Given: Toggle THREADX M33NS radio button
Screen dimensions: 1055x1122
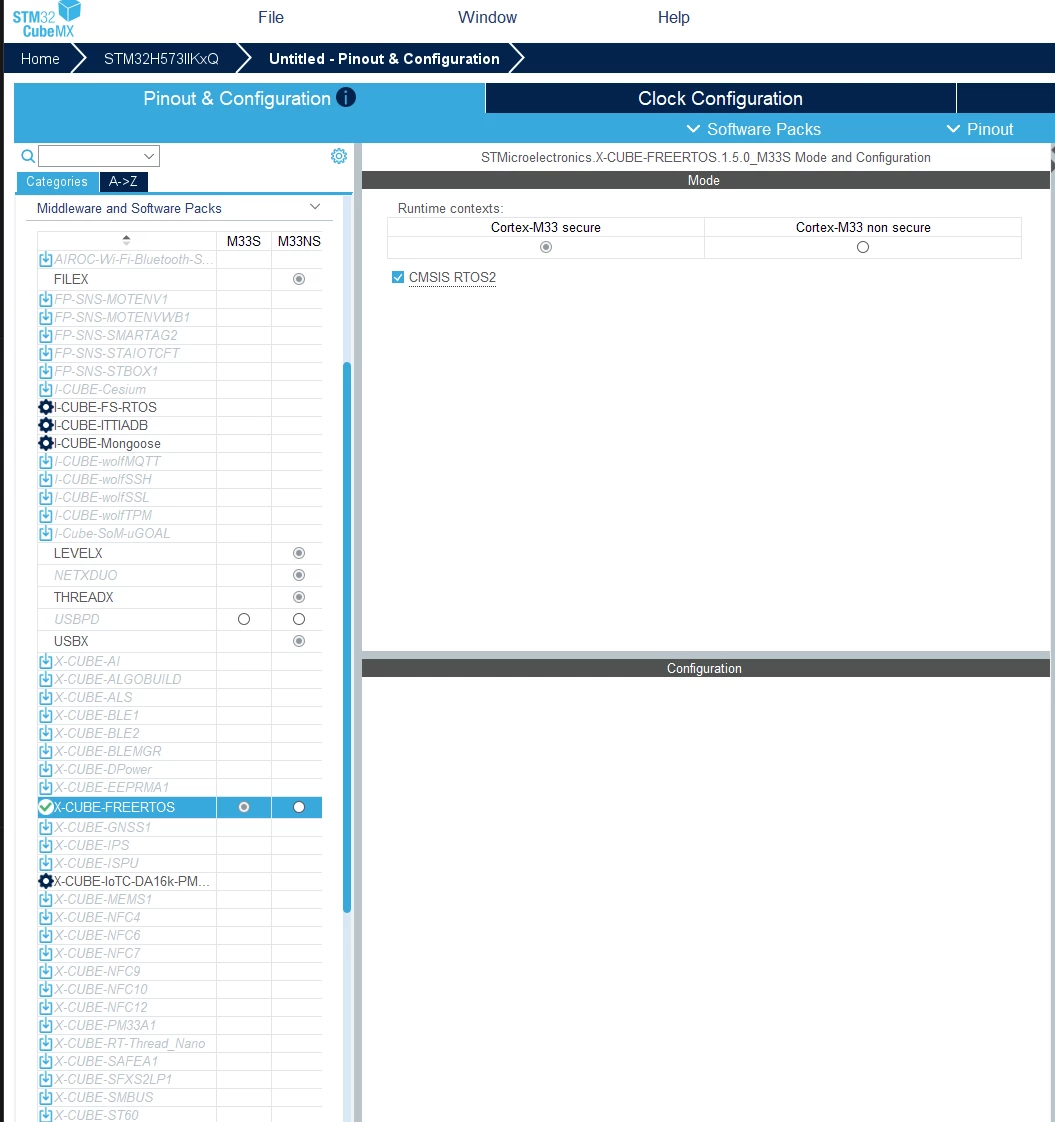Looking at the screenshot, I should point(299,597).
